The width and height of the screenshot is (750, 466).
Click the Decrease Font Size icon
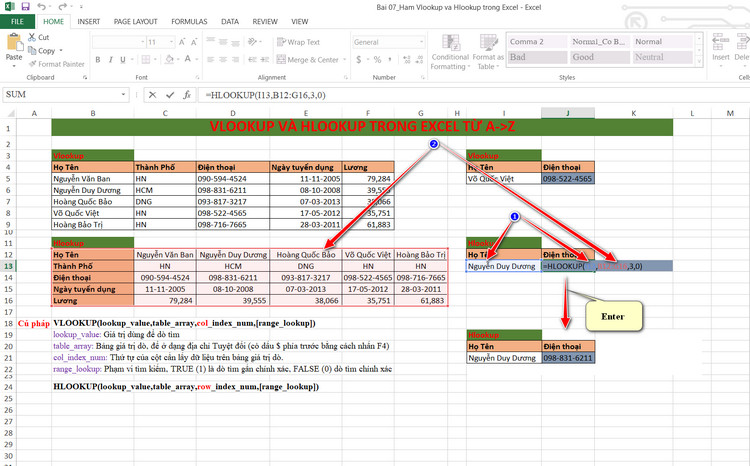194,42
